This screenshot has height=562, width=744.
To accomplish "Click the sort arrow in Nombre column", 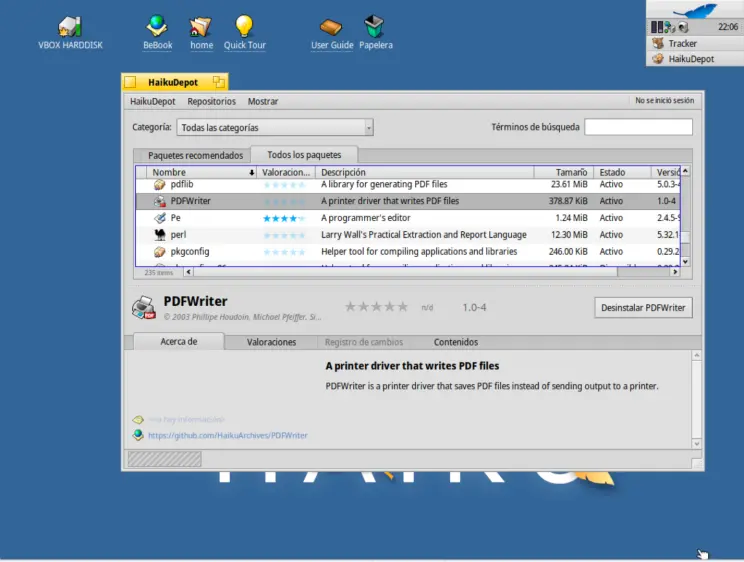I will pyautogui.click(x=251, y=172).
